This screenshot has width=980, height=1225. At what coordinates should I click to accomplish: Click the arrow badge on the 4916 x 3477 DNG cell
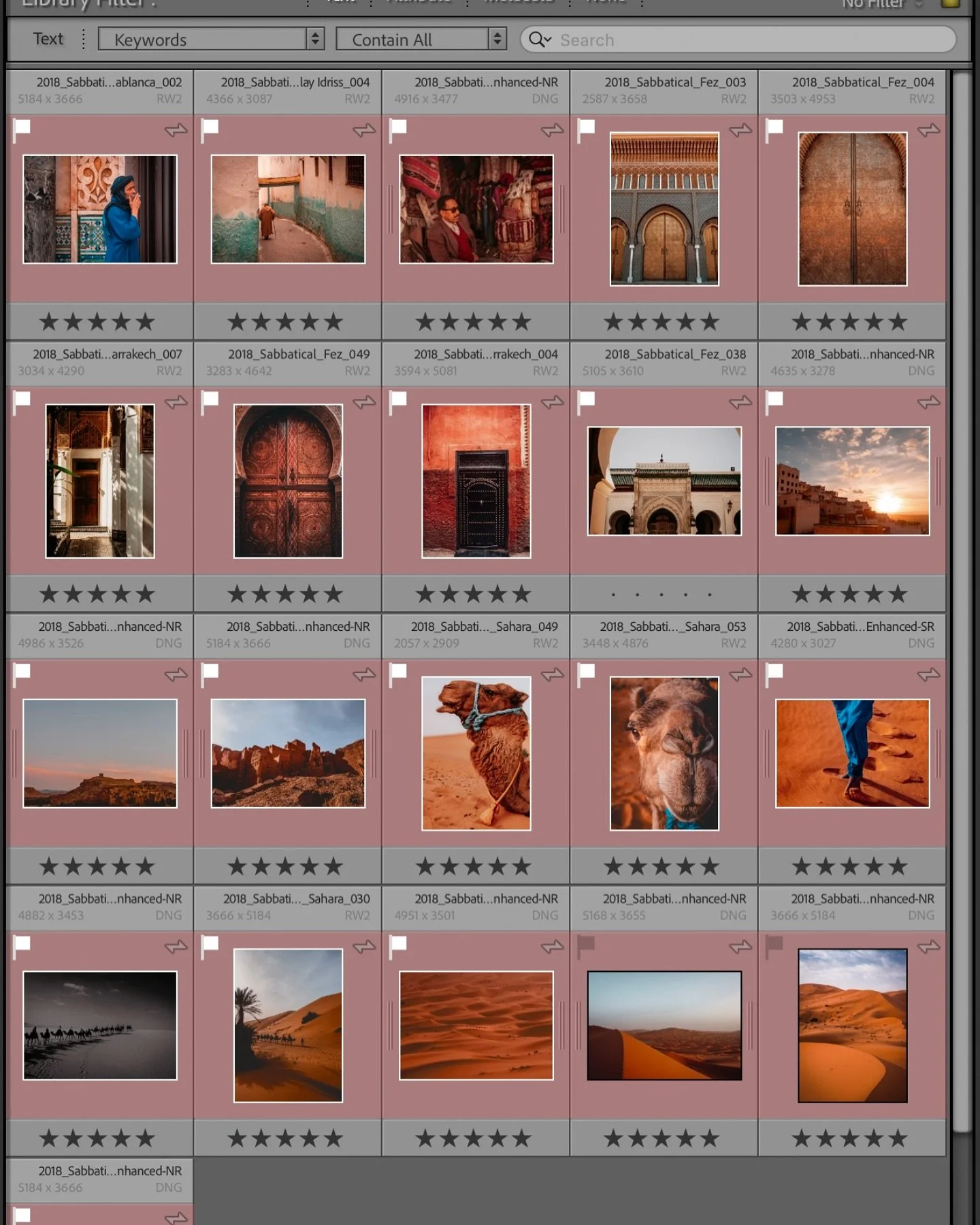pos(553,129)
